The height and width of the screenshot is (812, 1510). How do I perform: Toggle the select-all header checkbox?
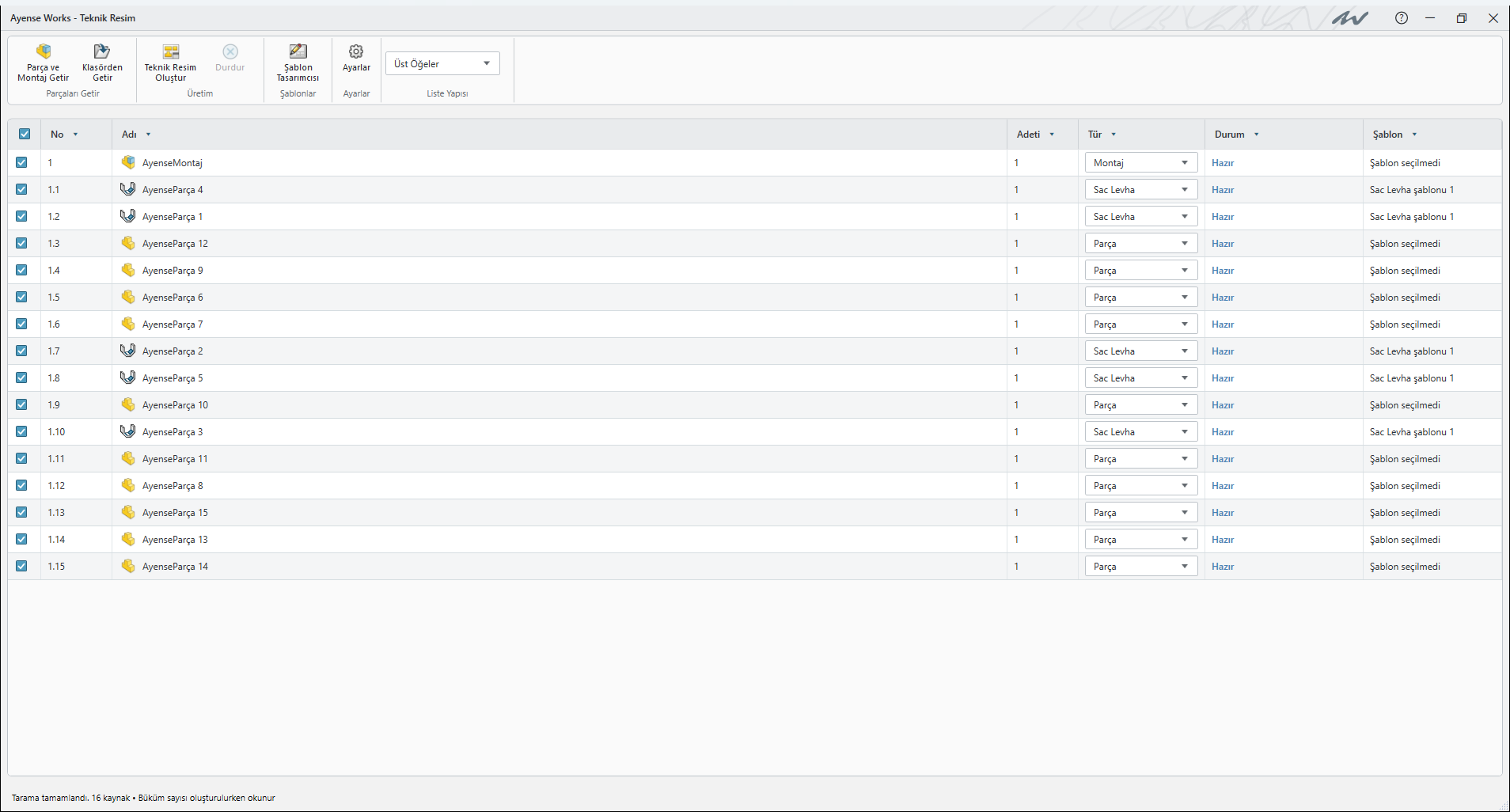[x=25, y=134]
